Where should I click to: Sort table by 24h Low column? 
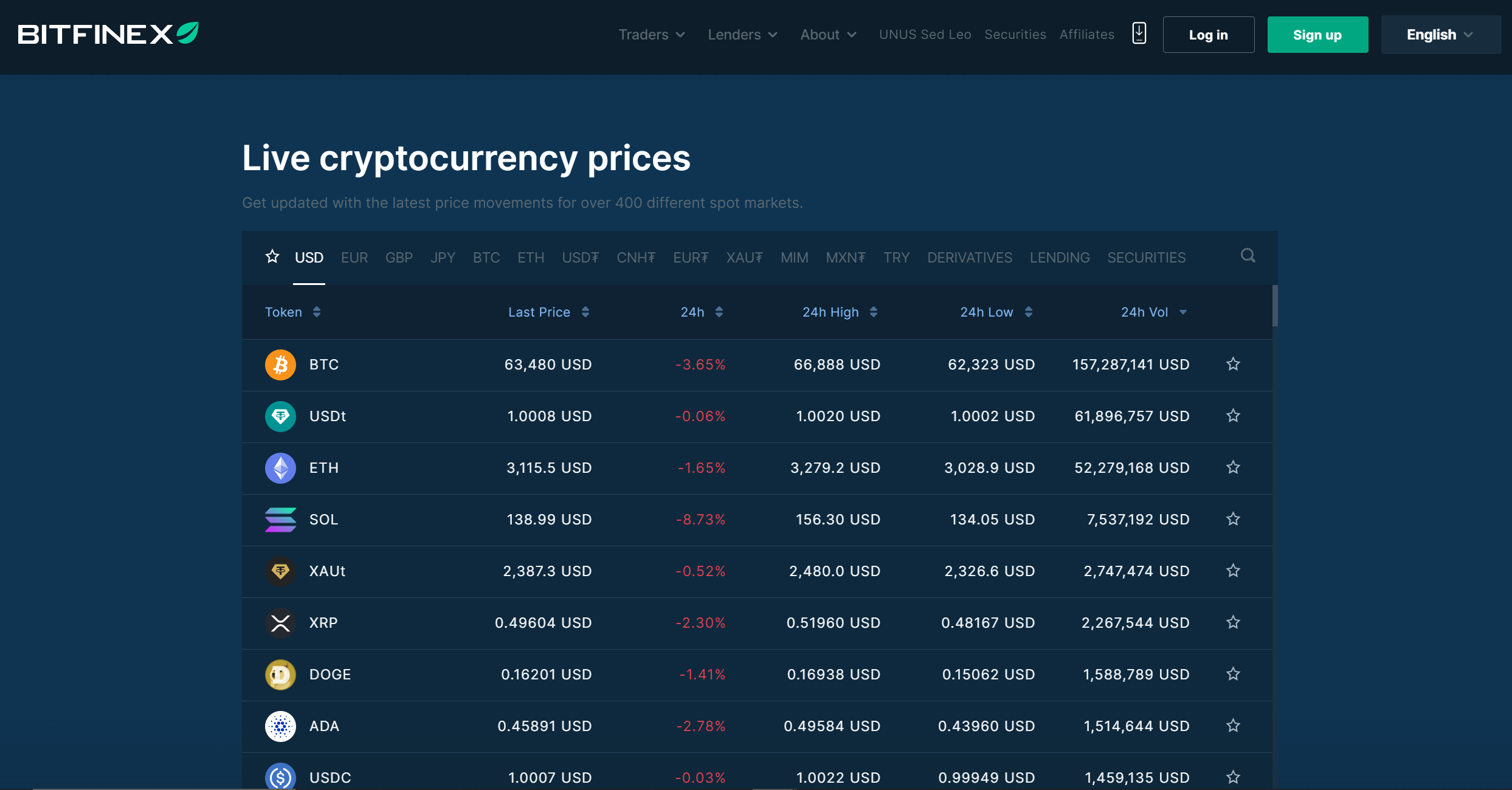(996, 312)
